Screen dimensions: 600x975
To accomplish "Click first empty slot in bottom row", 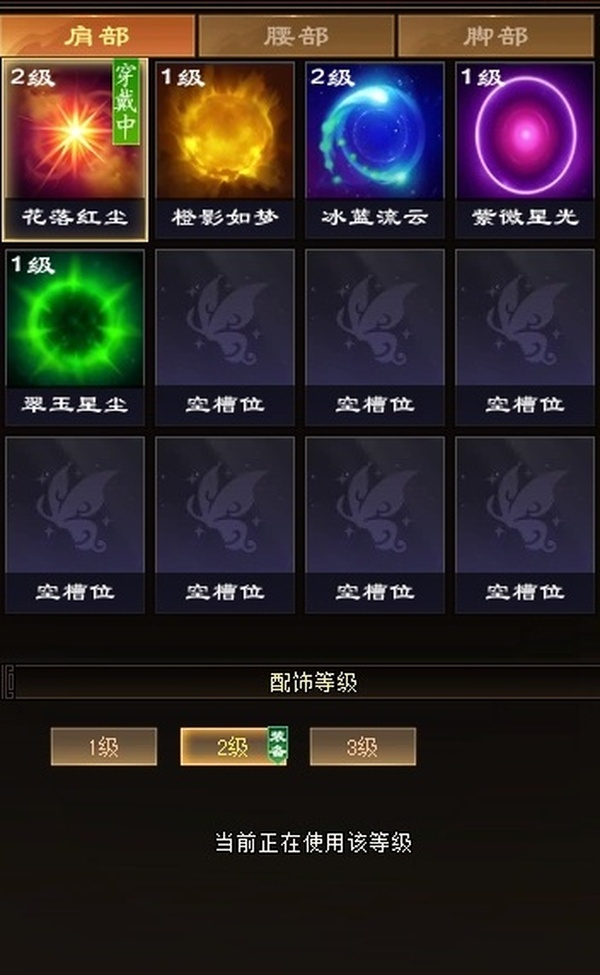I will pos(75,525).
